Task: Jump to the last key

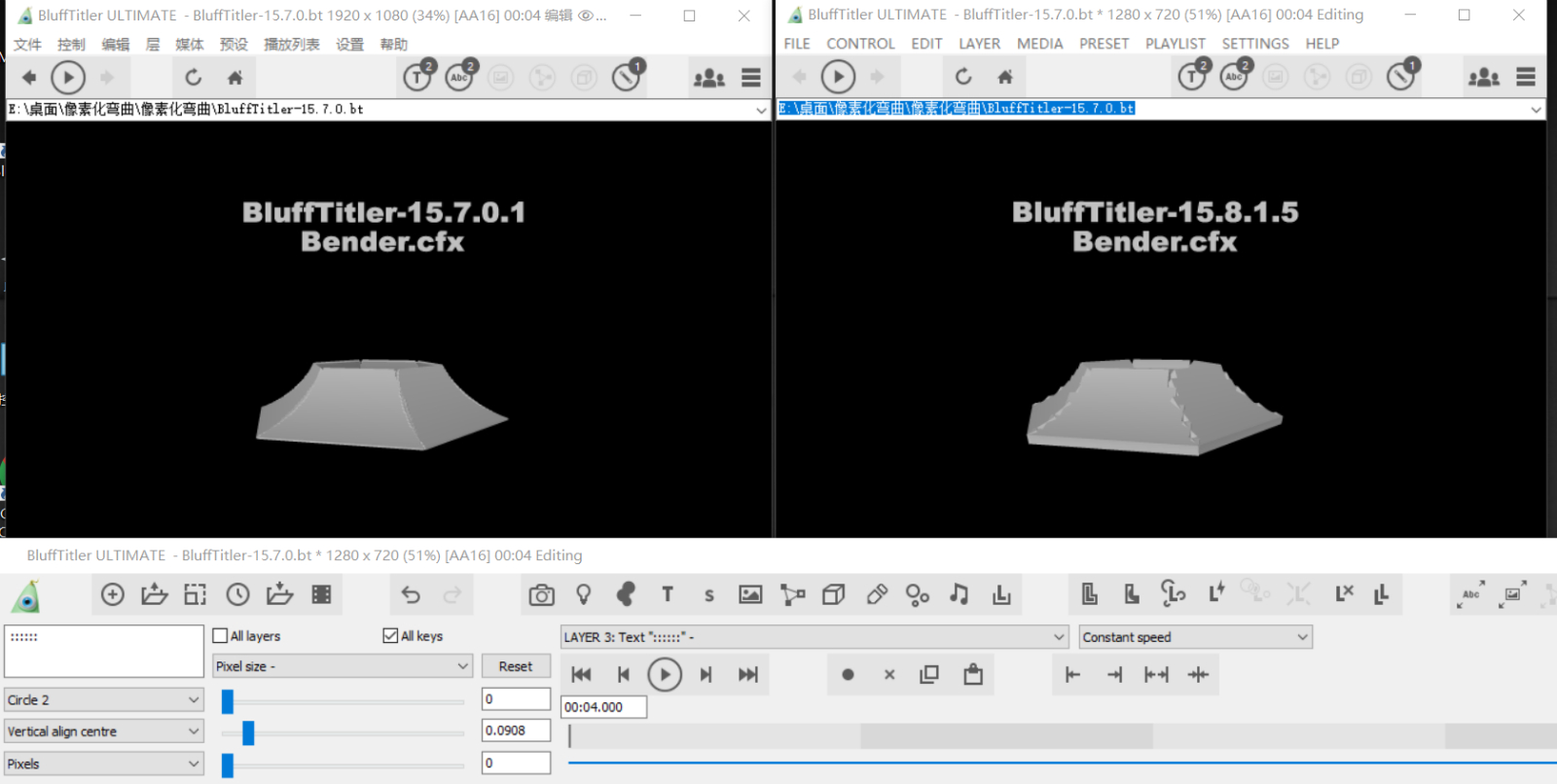Action: (747, 674)
